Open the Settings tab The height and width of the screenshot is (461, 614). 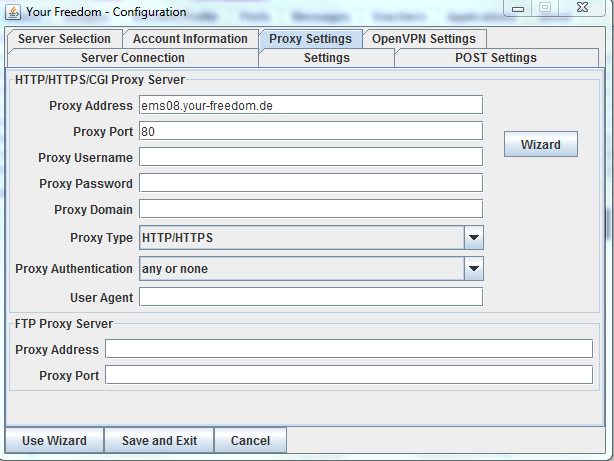tap(327, 58)
